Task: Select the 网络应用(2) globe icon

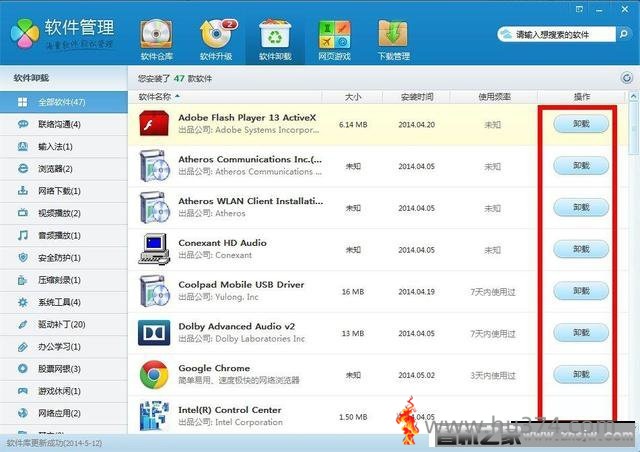Action: [x=23, y=413]
